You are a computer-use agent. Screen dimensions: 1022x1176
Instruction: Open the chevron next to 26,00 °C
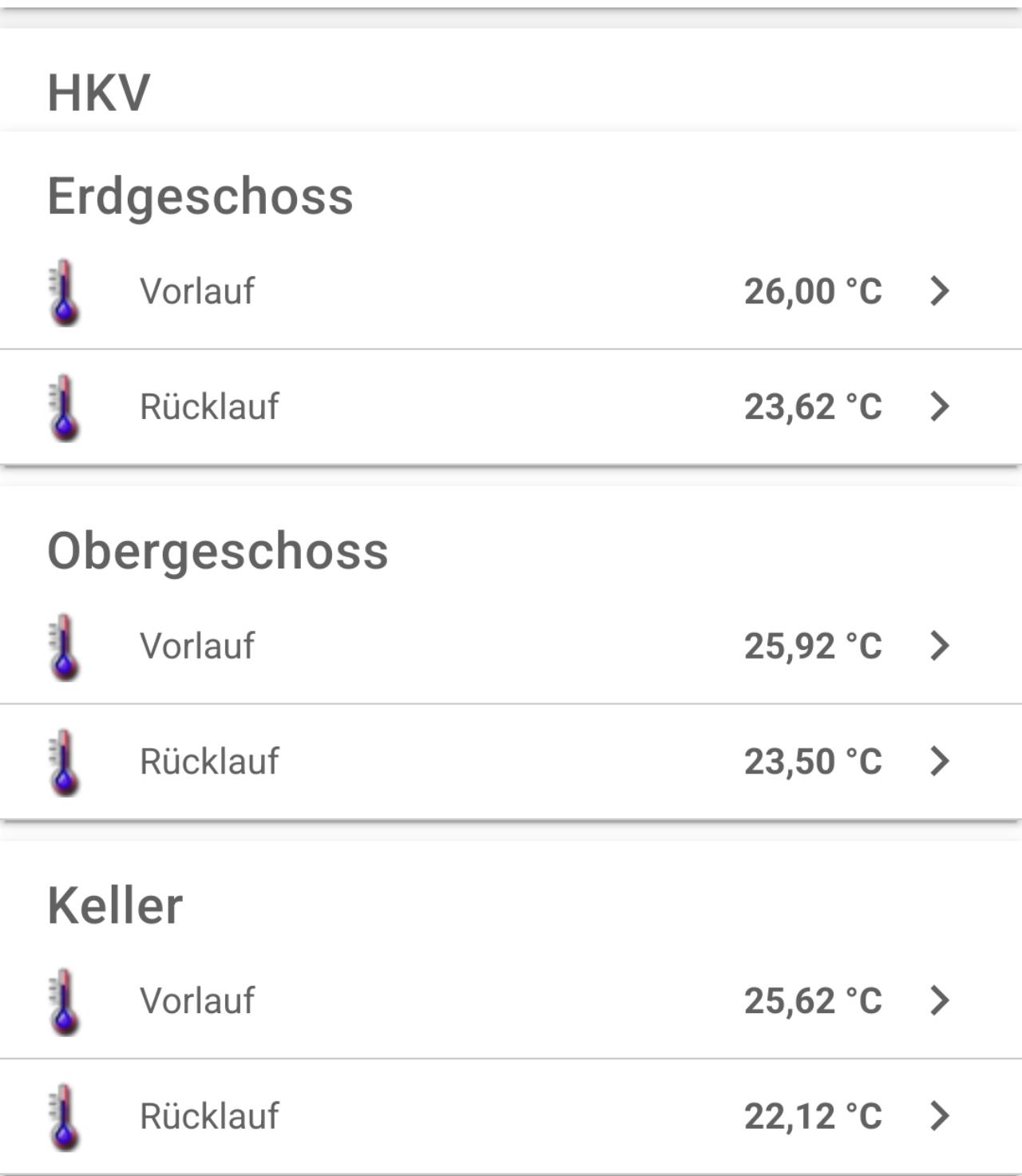tap(940, 291)
